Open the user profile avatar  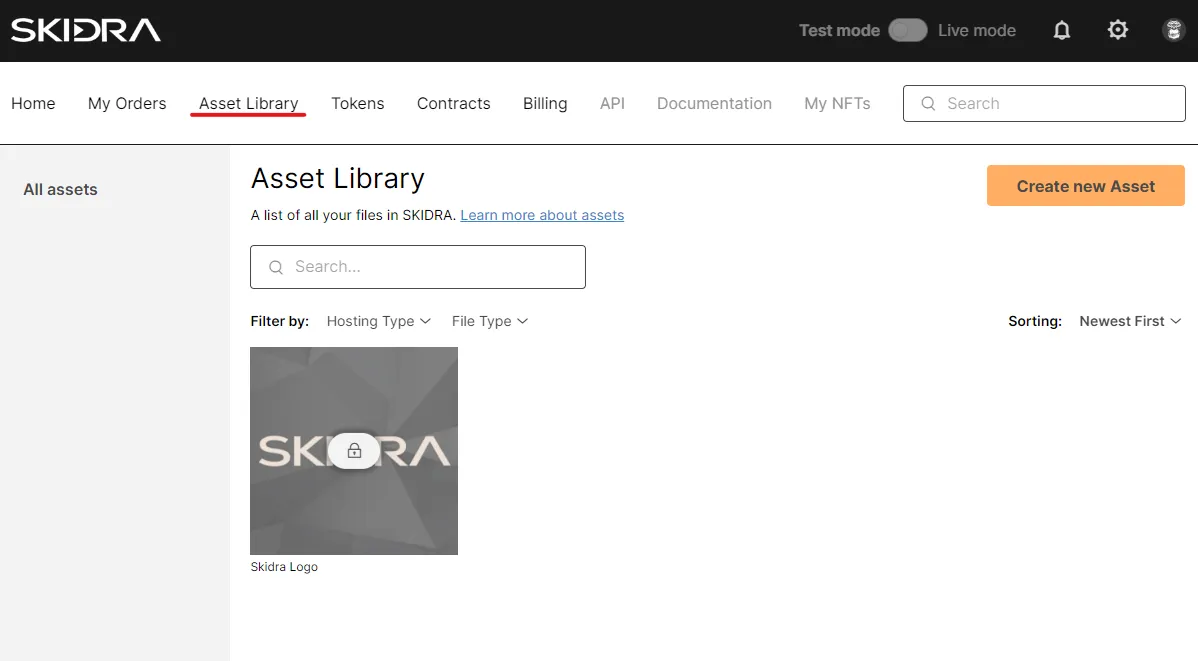(1173, 30)
